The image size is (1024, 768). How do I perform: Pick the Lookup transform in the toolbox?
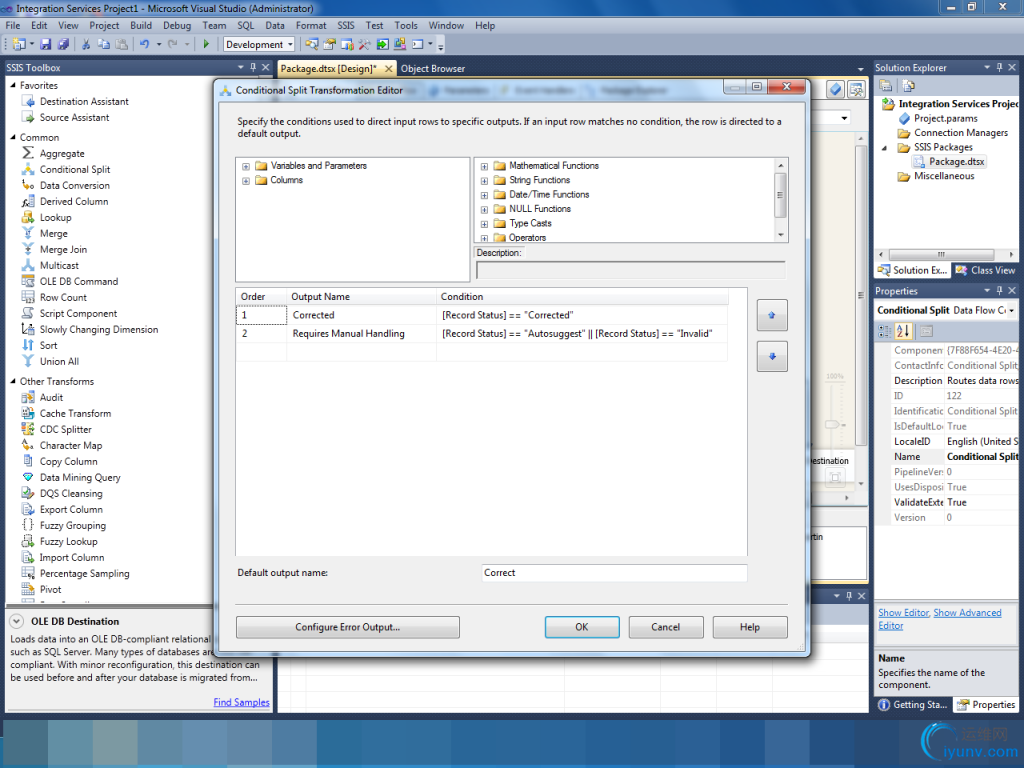[x=56, y=217]
